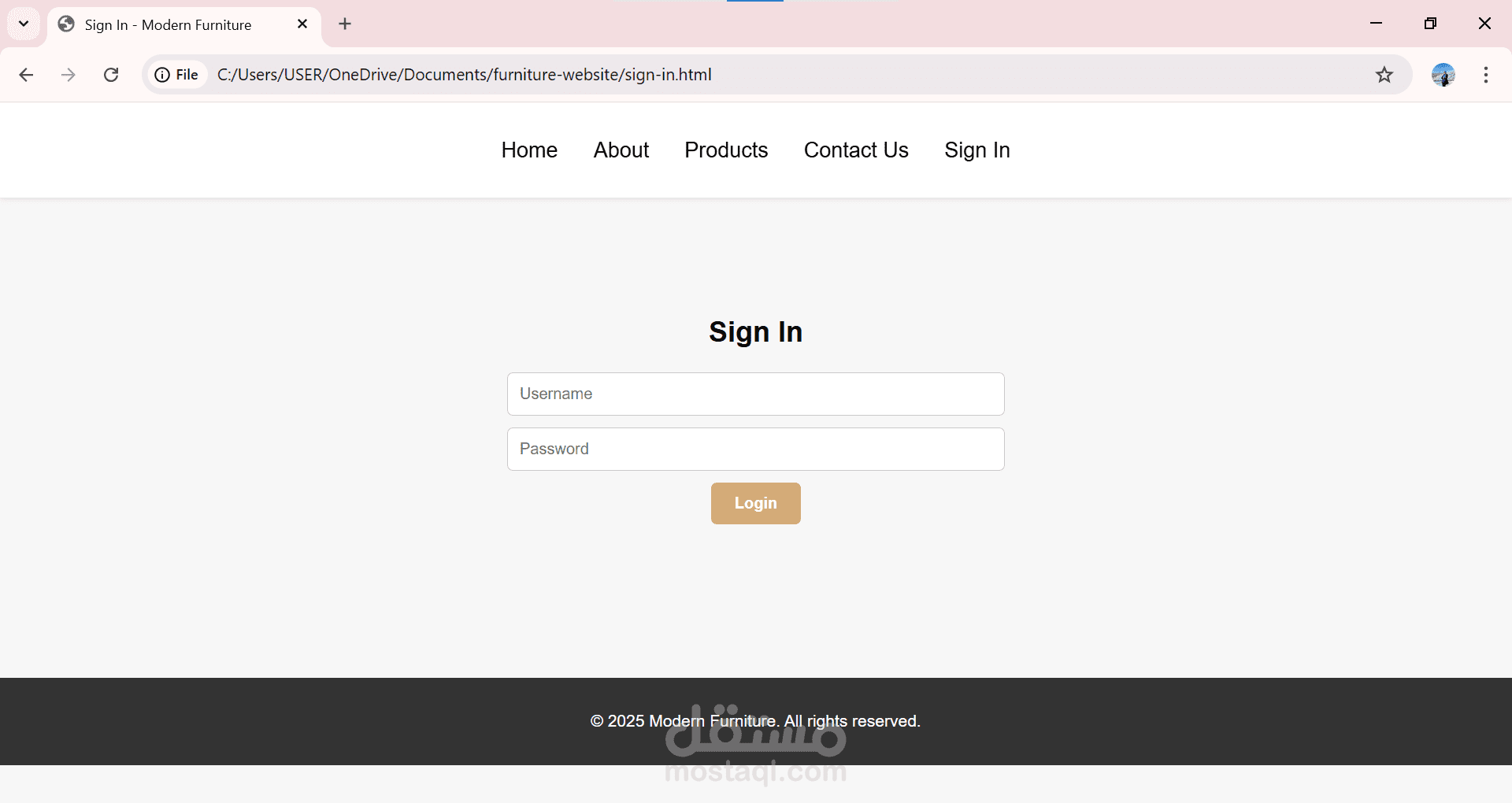1512x803 pixels.
Task: Reload the sign-in page
Action: tap(111, 75)
